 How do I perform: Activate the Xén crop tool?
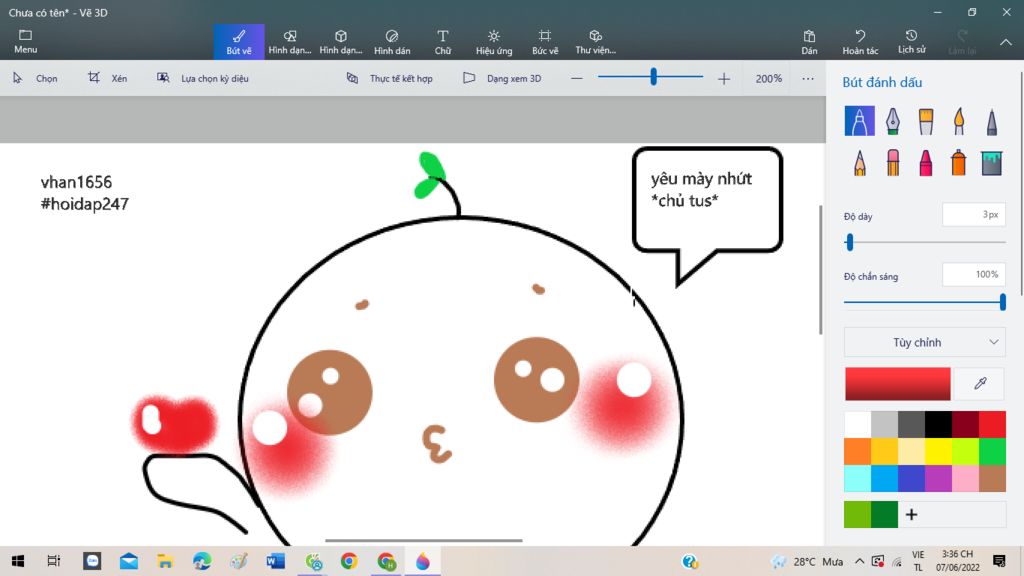(108, 78)
